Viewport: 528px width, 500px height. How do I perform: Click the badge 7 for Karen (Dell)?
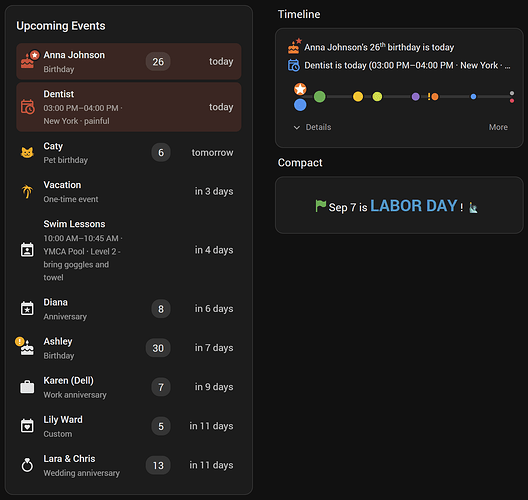(161, 387)
